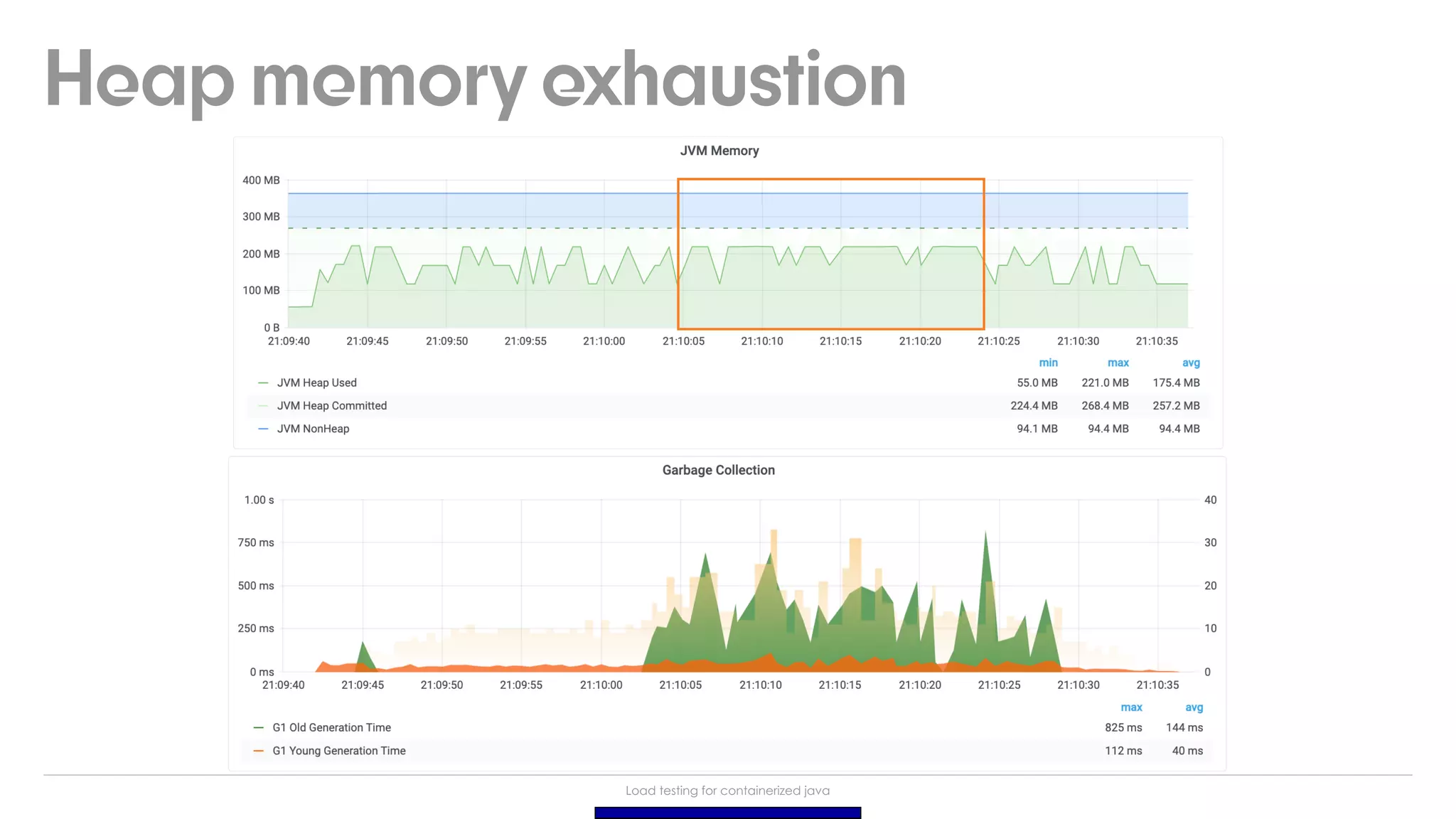Screen dimensions: 1456x819
Task: Select the 94.1 MB NonHeap min value
Action: click(1037, 429)
